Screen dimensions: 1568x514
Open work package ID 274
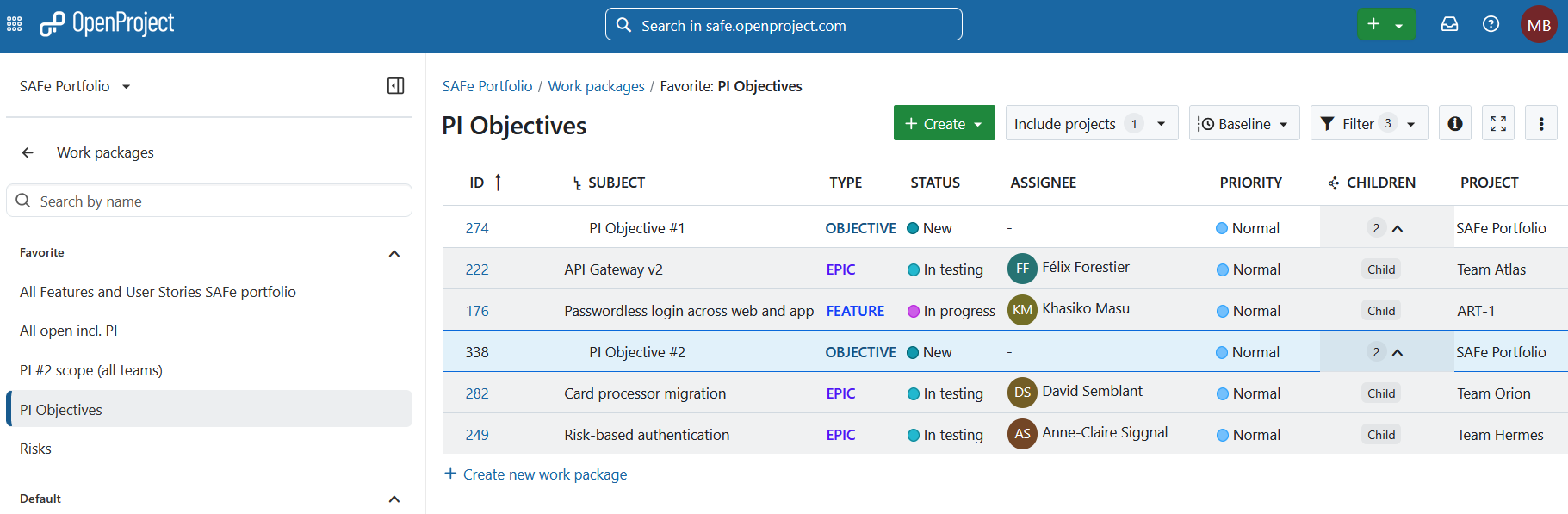(477, 228)
